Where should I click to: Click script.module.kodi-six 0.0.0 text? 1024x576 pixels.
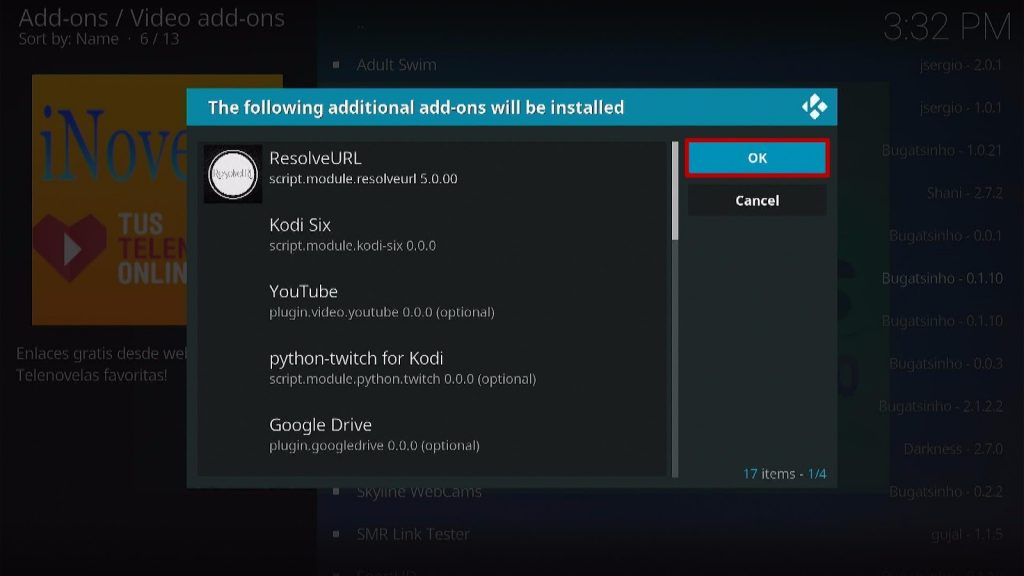pyautogui.click(x=352, y=246)
